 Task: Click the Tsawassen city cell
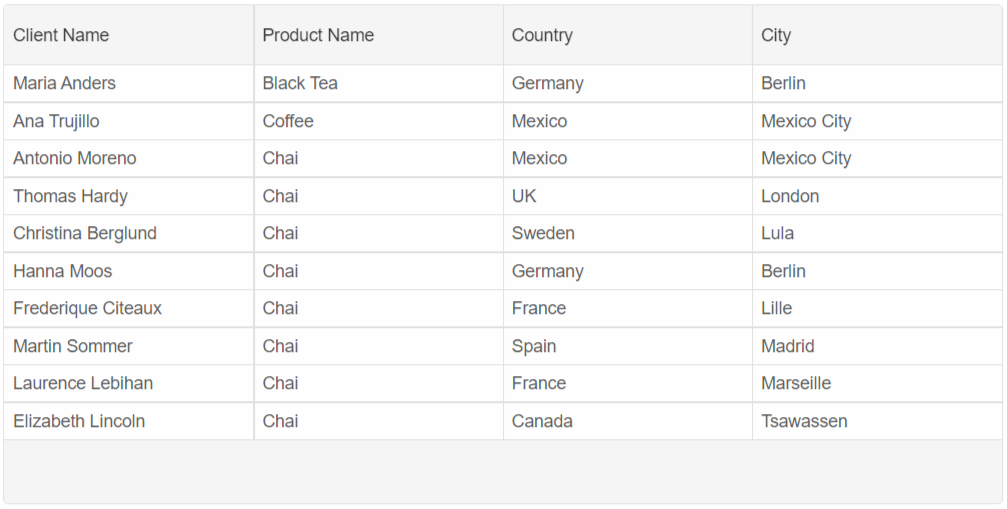click(x=804, y=421)
